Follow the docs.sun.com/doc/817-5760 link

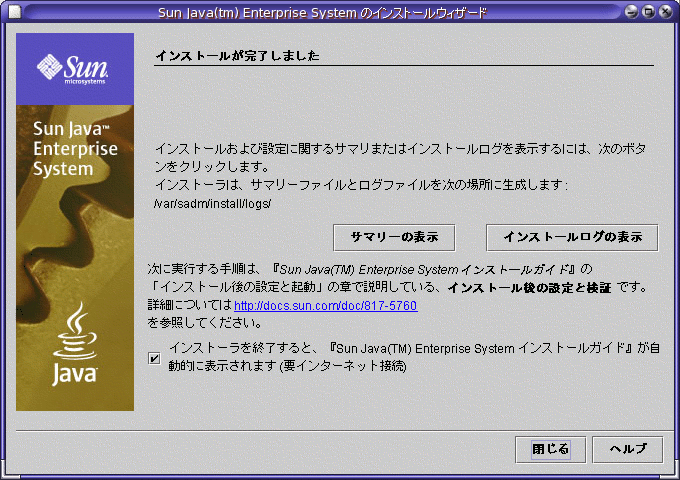tap(326, 306)
